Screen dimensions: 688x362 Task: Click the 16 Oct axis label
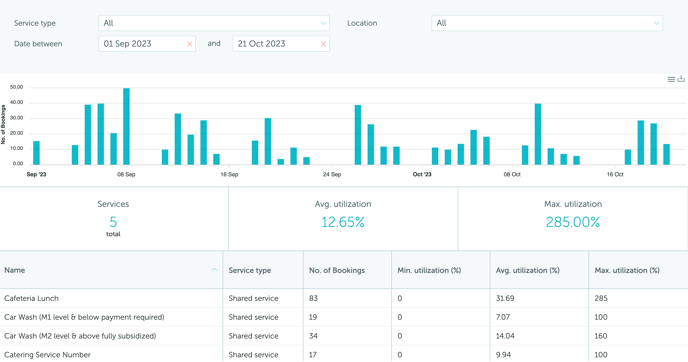[x=615, y=175]
